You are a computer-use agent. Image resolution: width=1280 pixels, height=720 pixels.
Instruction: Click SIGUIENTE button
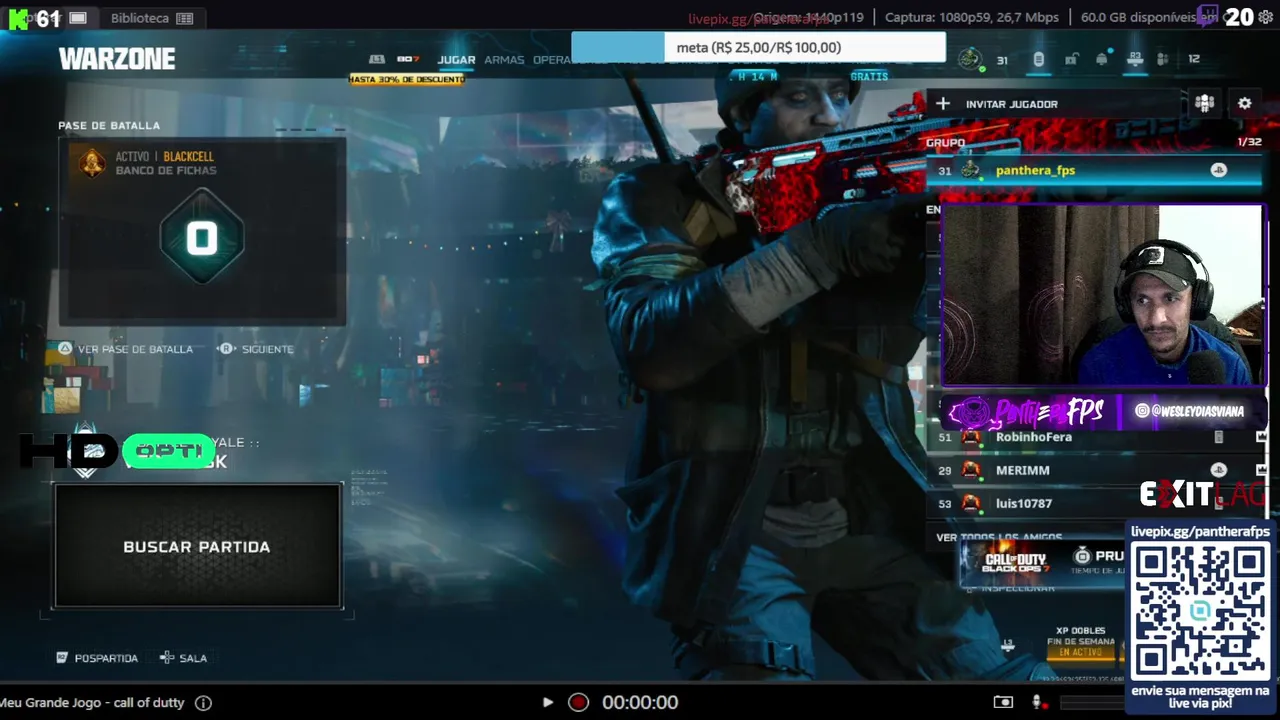pyautogui.click(x=257, y=349)
